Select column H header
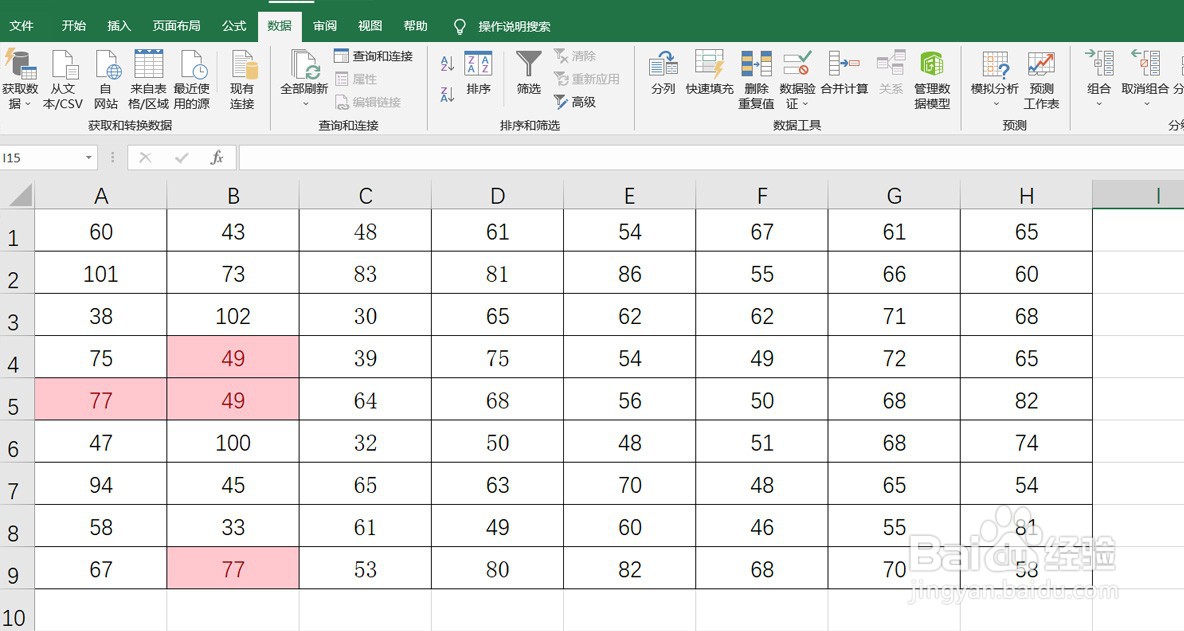 click(x=1026, y=196)
